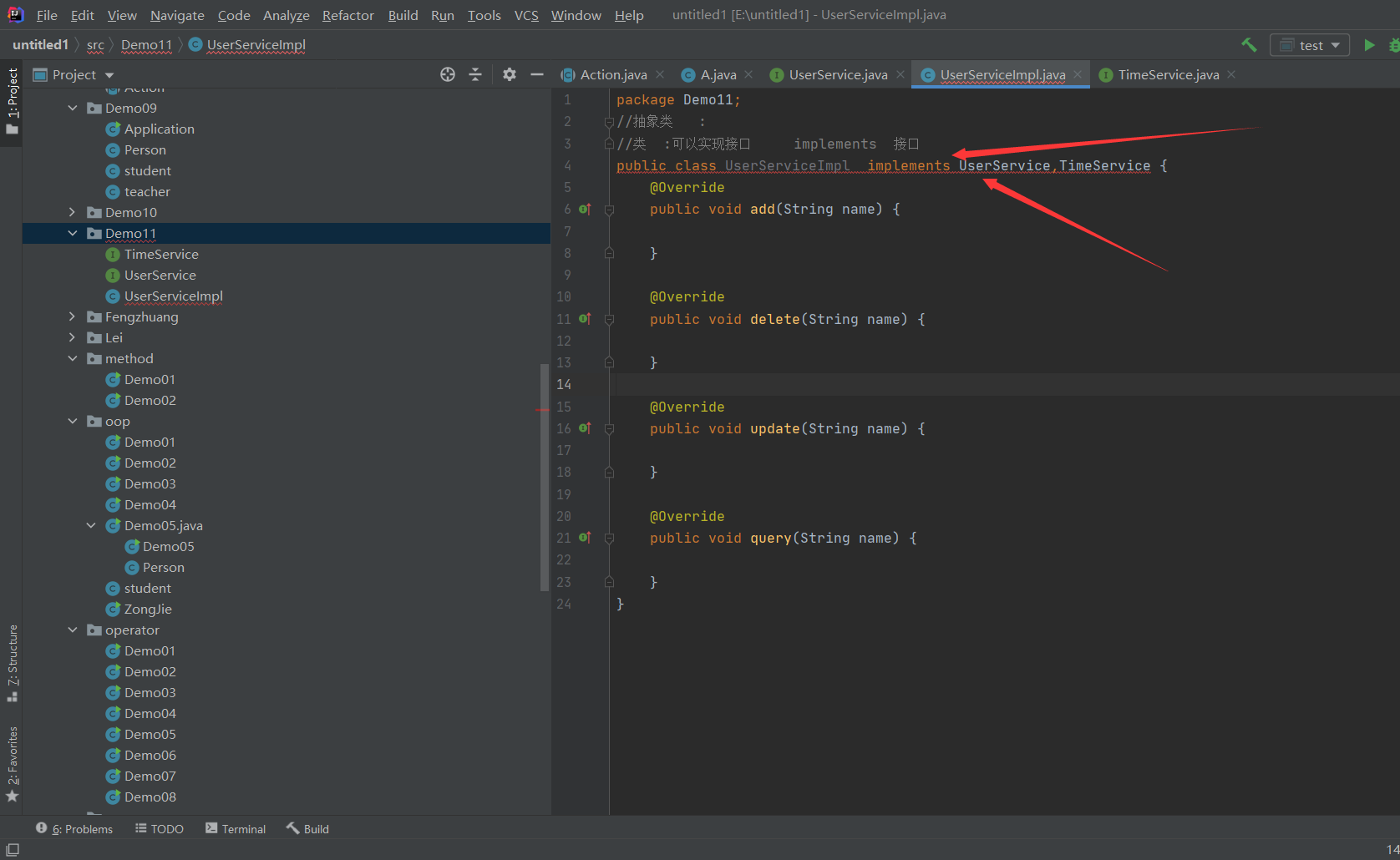Image resolution: width=1400 pixels, height=860 pixels.
Task: Open the test run configuration dropdown
Action: point(1310,45)
